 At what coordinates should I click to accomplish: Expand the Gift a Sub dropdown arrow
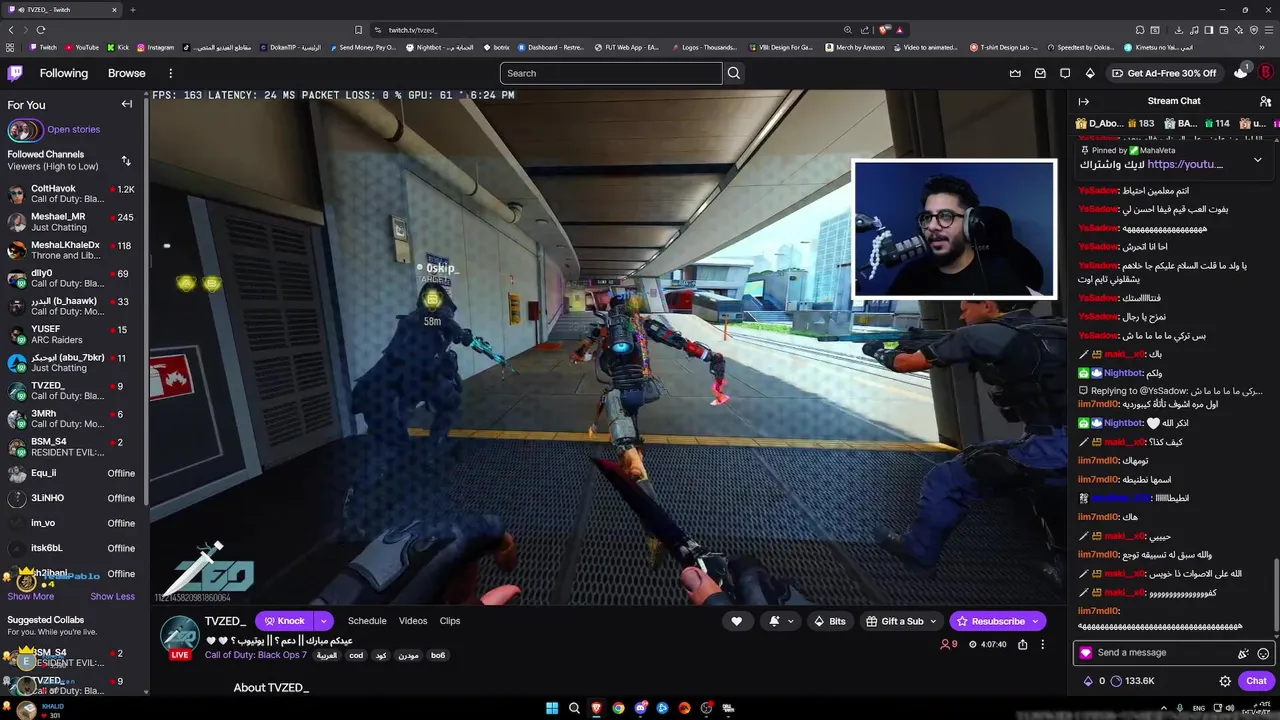click(x=933, y=621)
